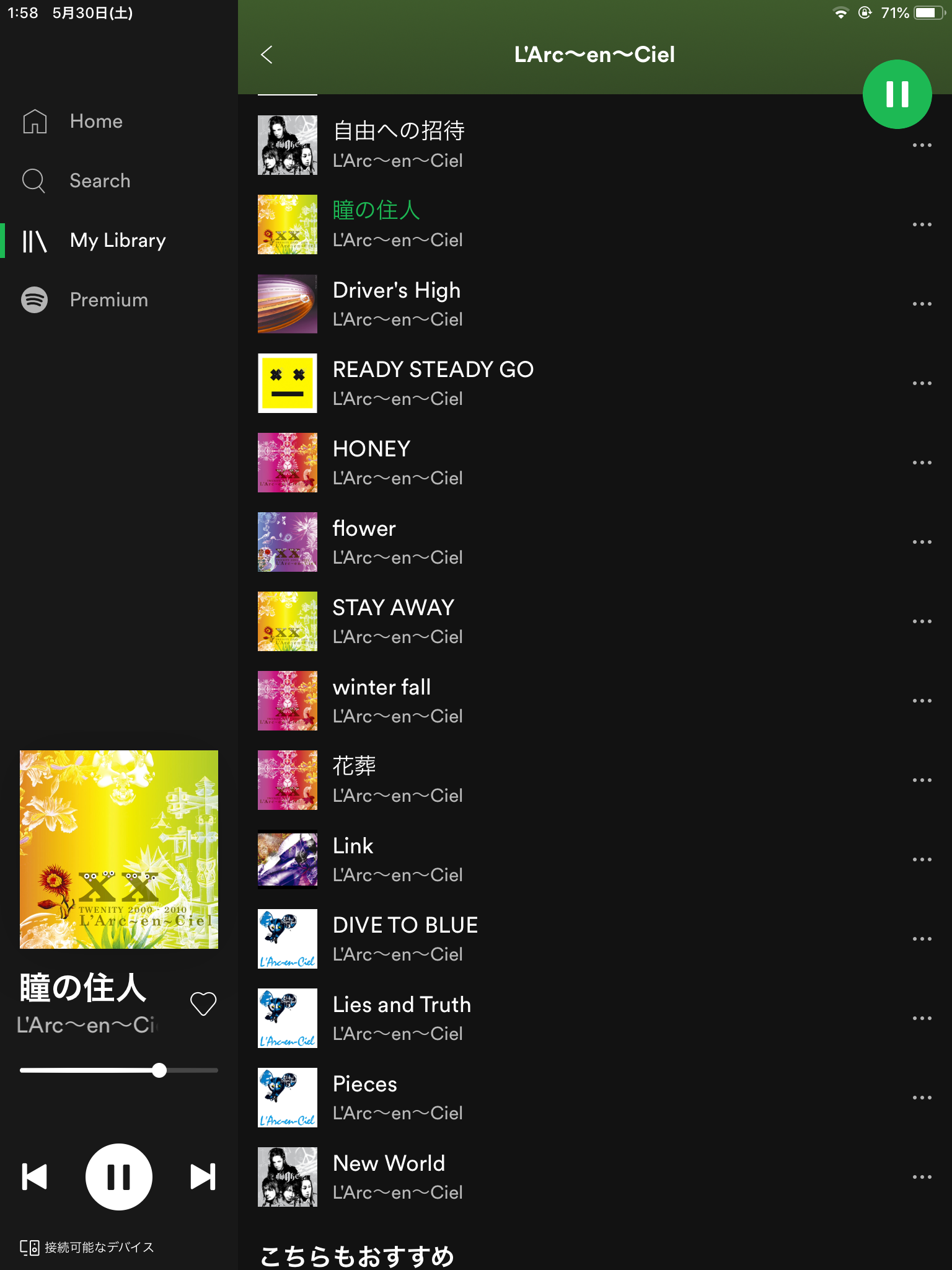
Task: Tap the DIVE TO BLUE album cover
Action: click(x=288, y=939)
